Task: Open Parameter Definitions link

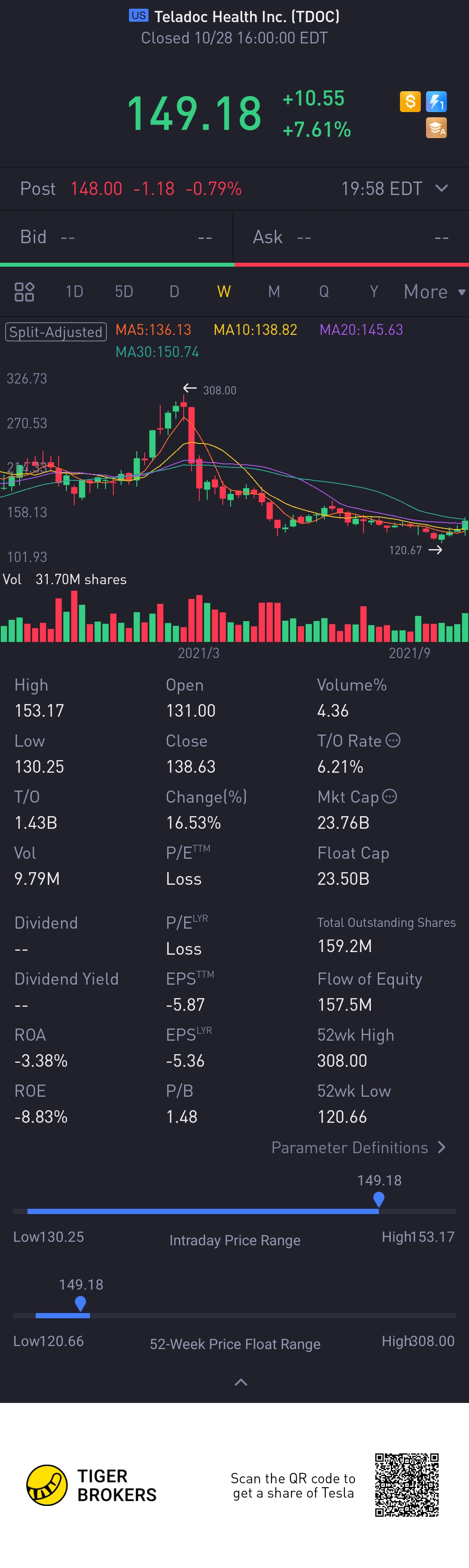Action: pos(359,1148)
